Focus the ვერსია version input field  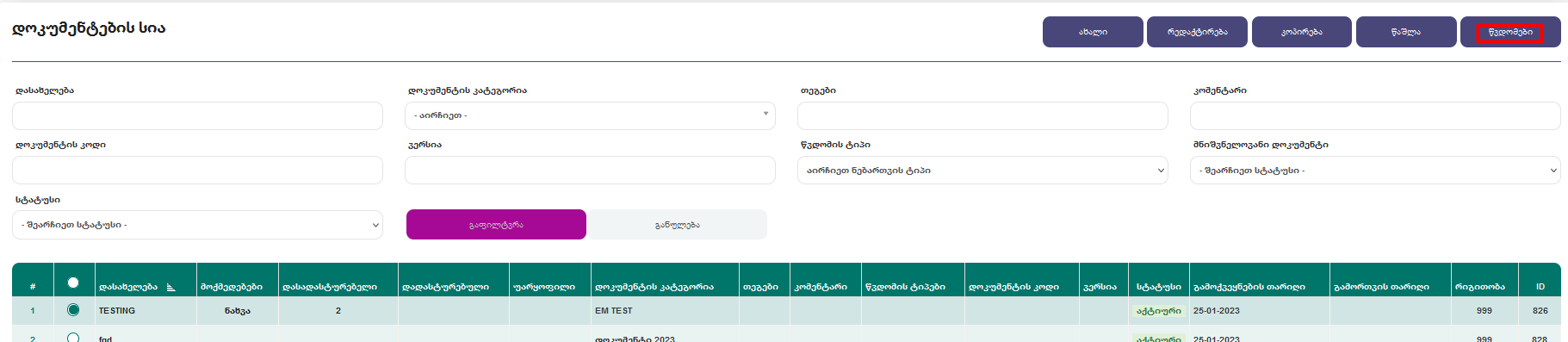[590, 171]
